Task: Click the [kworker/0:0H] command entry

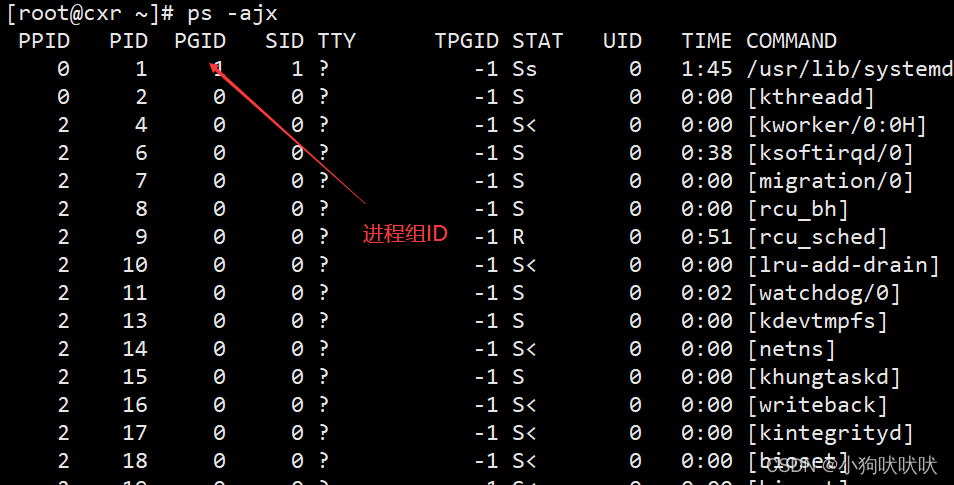Action: [x=837, y=125]
